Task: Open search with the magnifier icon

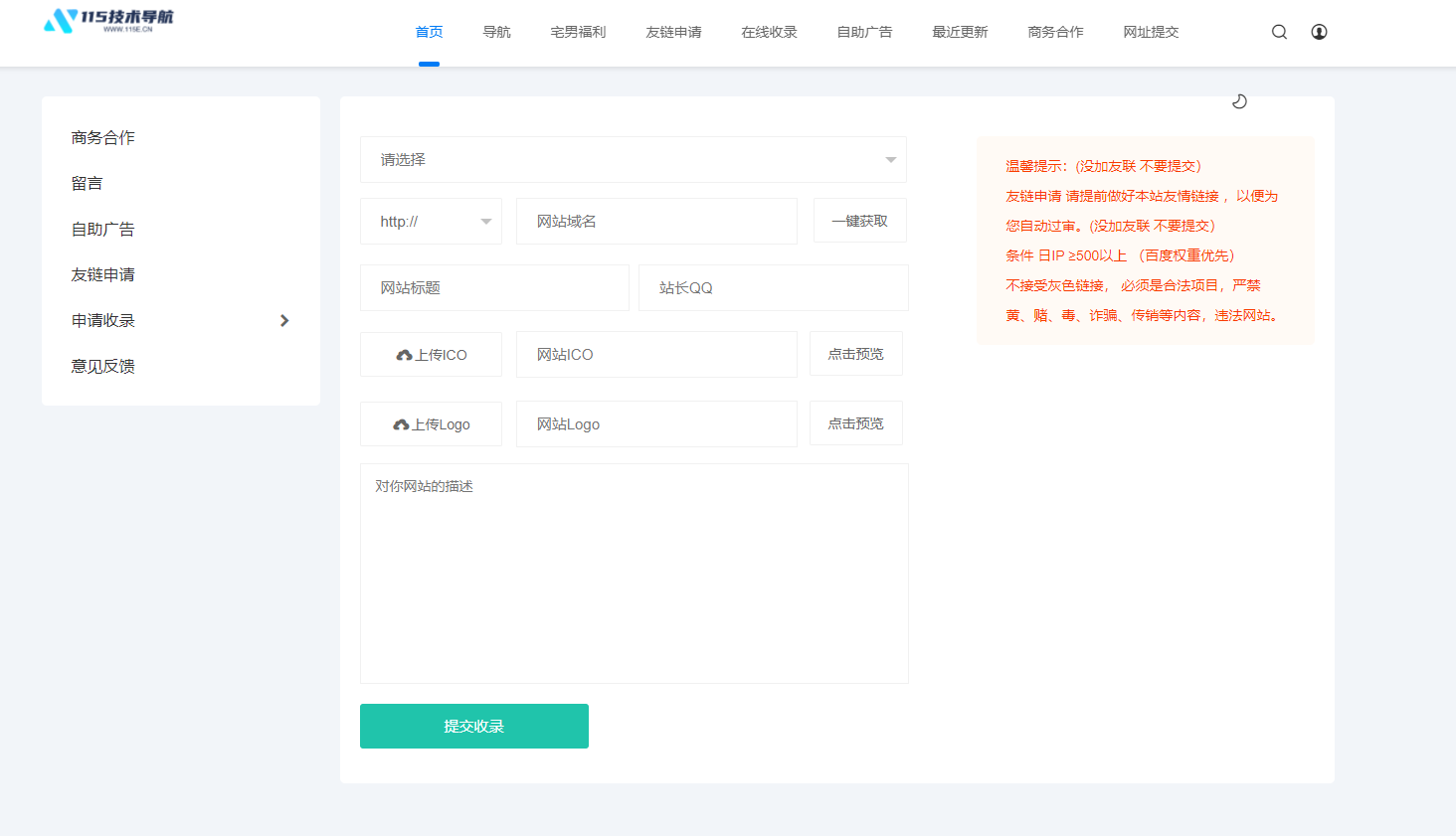Action: (1279, 32)
